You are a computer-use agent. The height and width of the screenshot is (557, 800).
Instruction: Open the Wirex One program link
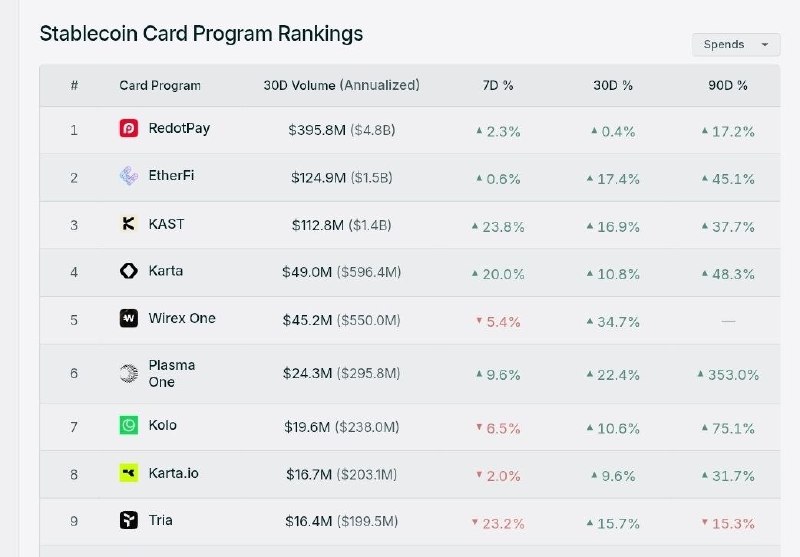pos(182,318)
